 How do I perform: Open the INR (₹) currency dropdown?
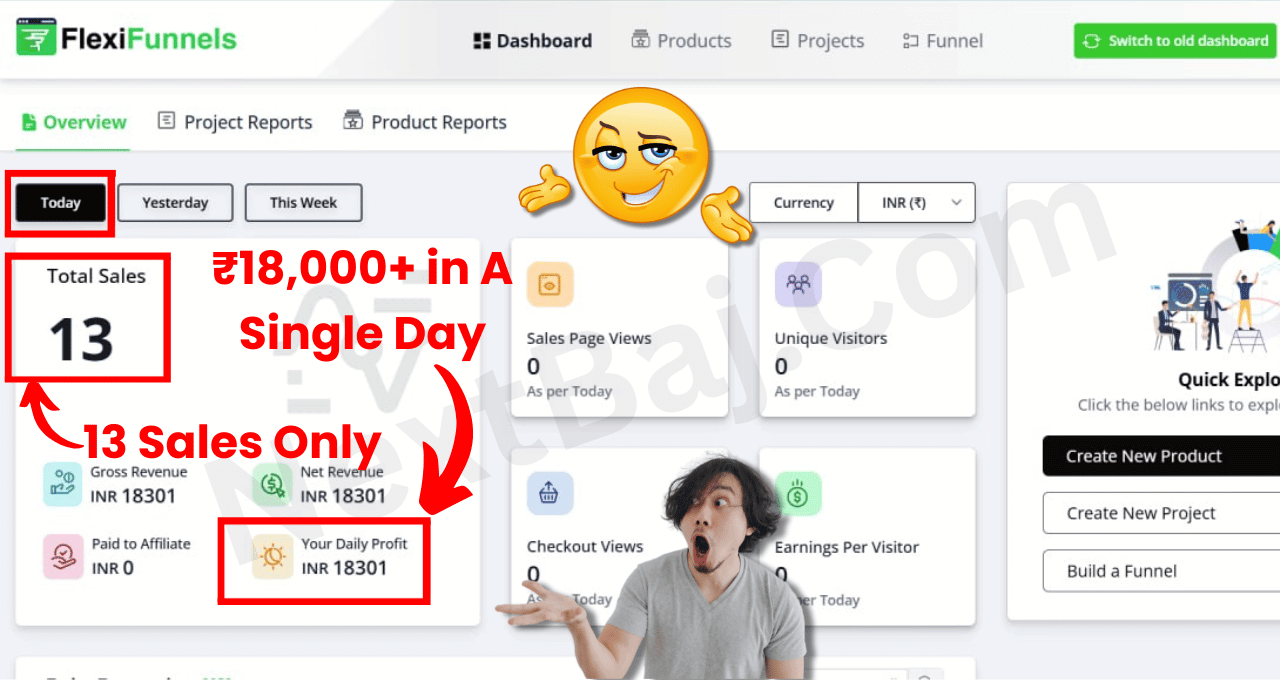click(x=916, y=202)
